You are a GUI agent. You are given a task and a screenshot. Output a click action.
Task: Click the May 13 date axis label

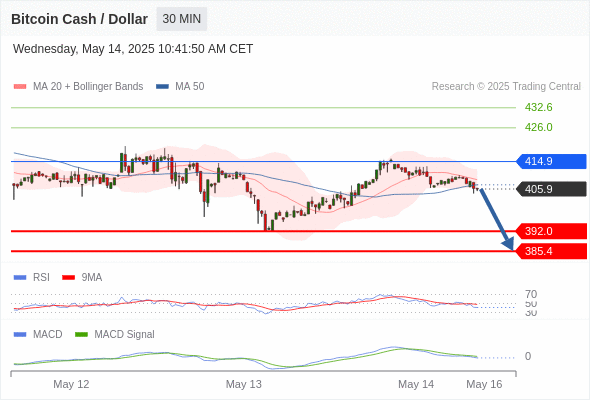point(243,384)
